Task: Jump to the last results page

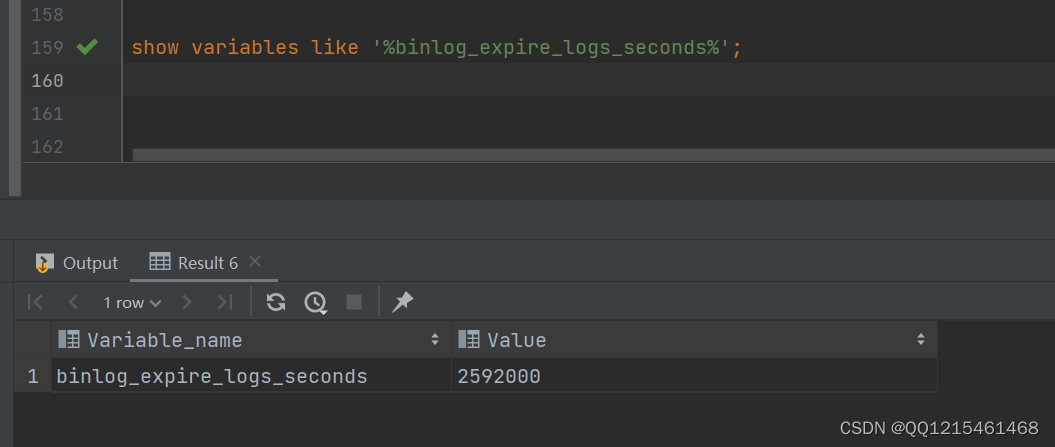Action: coord(225,302)
